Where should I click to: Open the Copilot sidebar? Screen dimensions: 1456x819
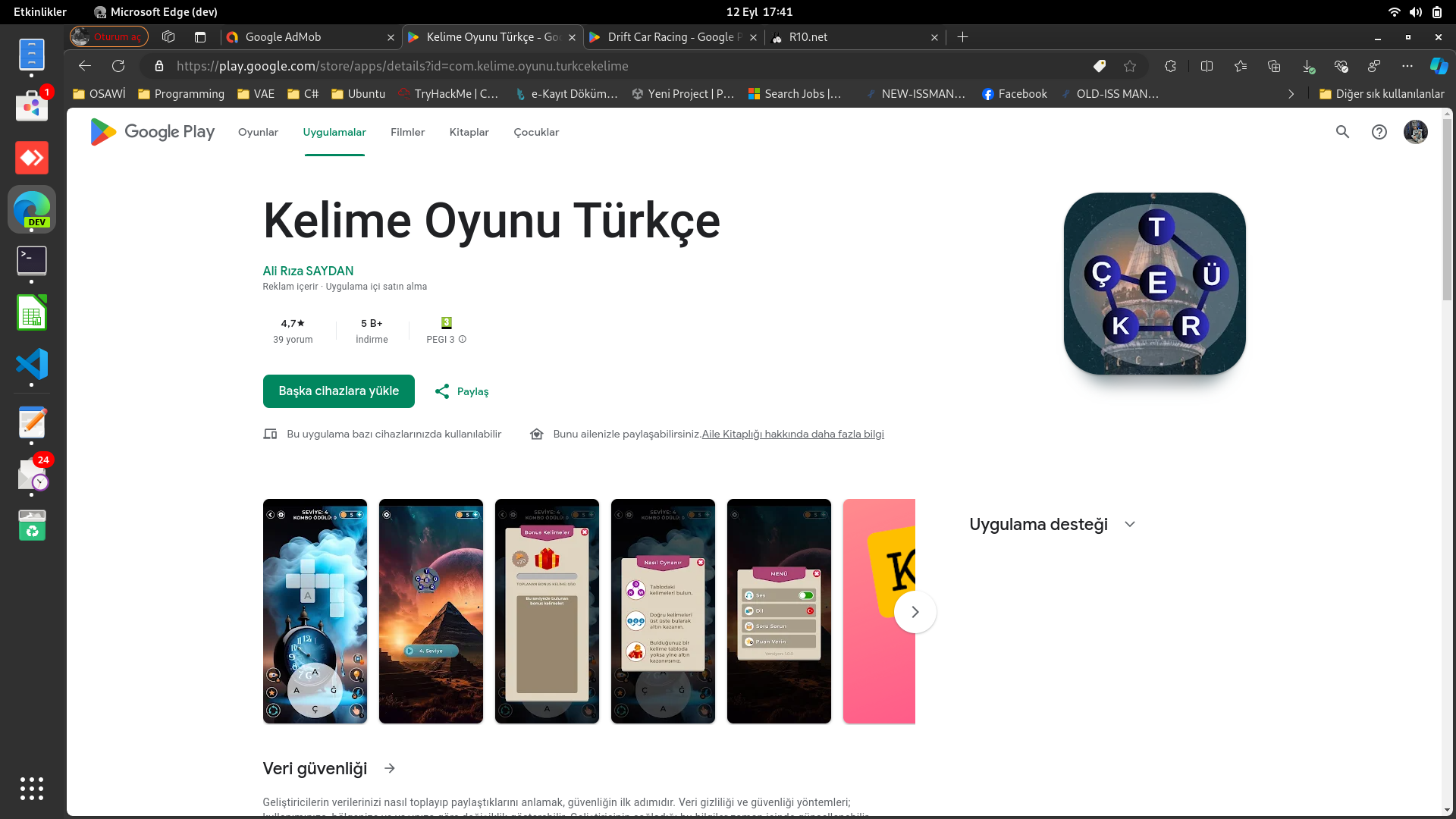pos(1439,66)
